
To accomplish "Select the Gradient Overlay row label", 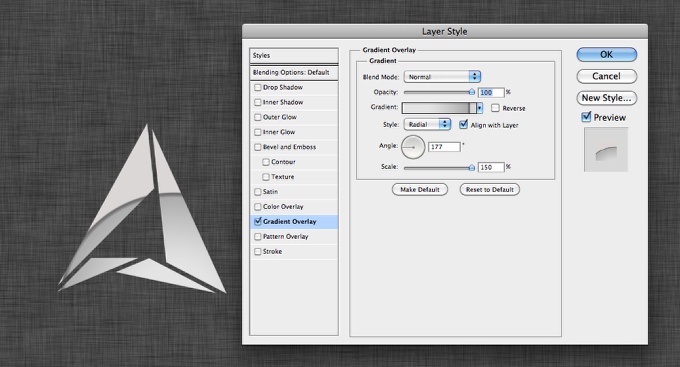I will point(289,222).
